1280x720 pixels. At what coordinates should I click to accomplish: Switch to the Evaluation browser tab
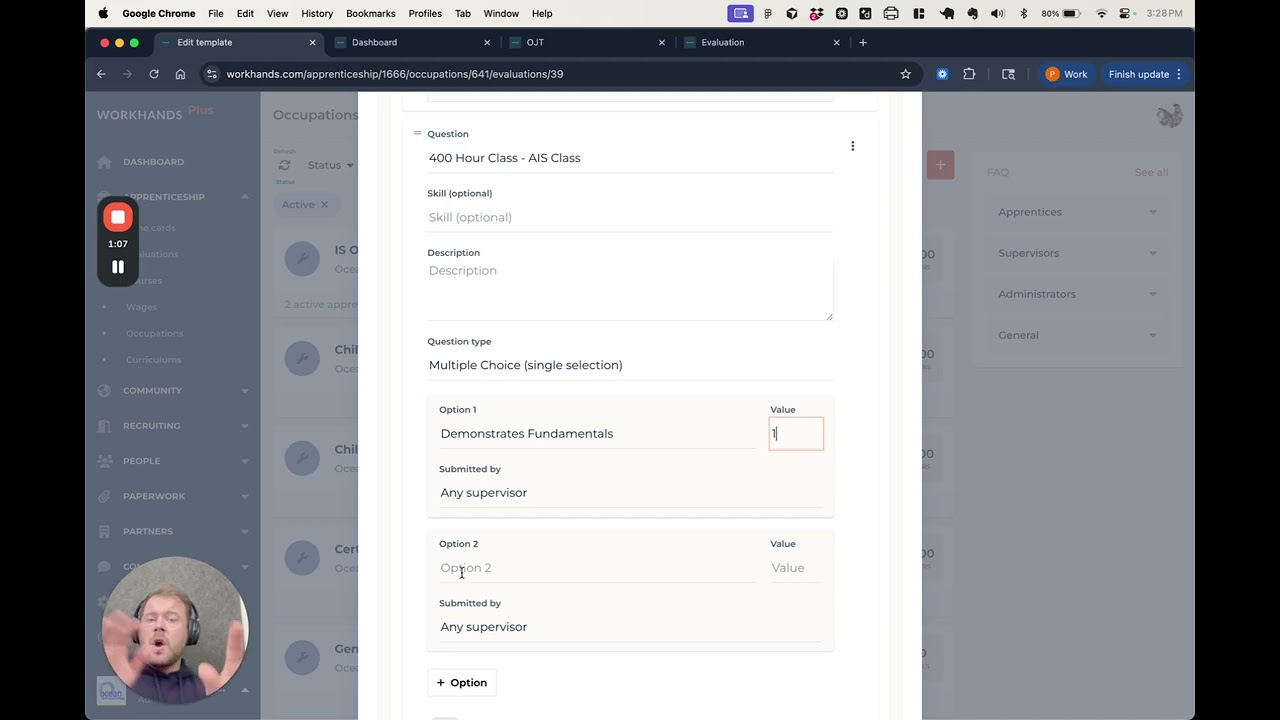[x=761, y=43]
